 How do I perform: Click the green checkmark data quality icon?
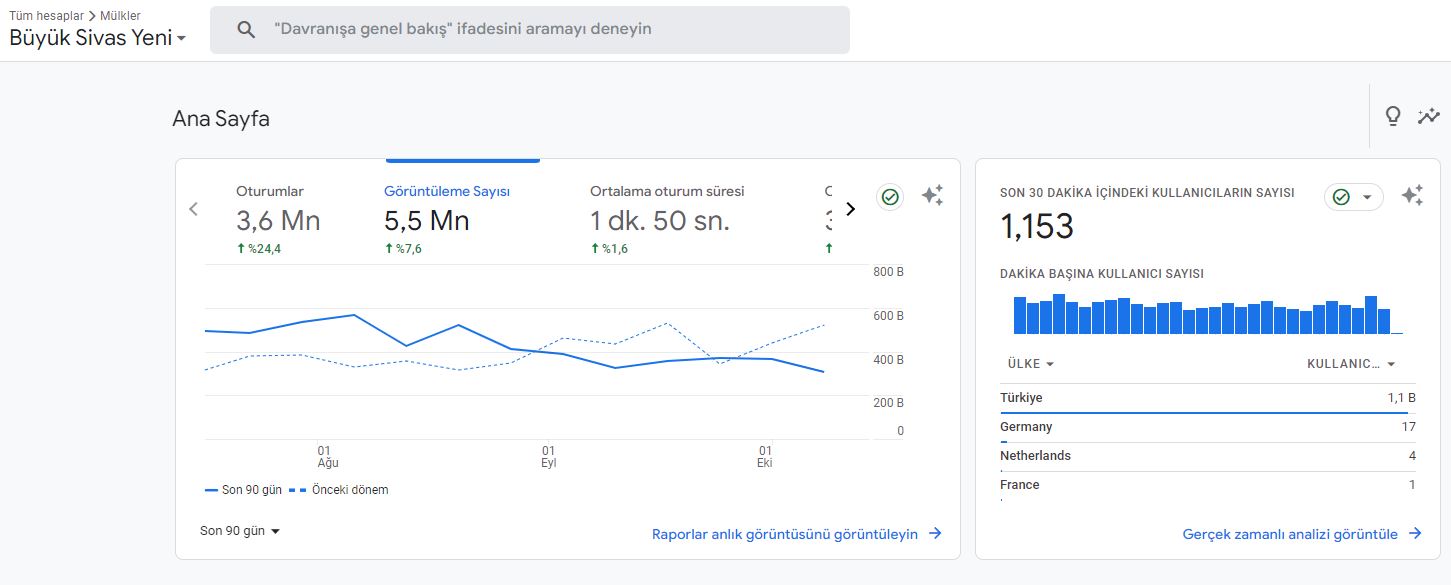click(x=890, y=197)
